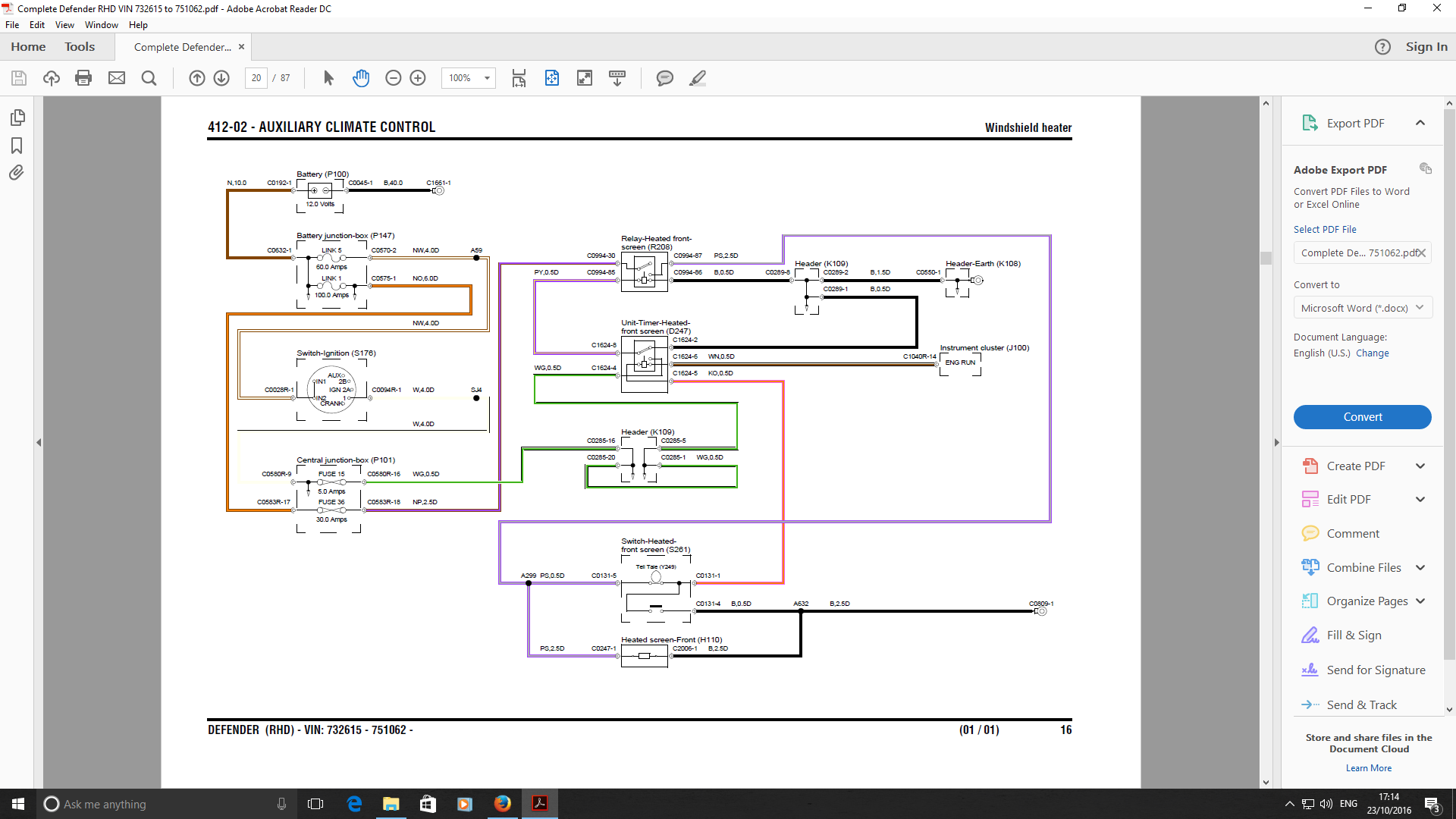Activate the Hand pan tool
1456x819 pixels.
coord(361,78)
